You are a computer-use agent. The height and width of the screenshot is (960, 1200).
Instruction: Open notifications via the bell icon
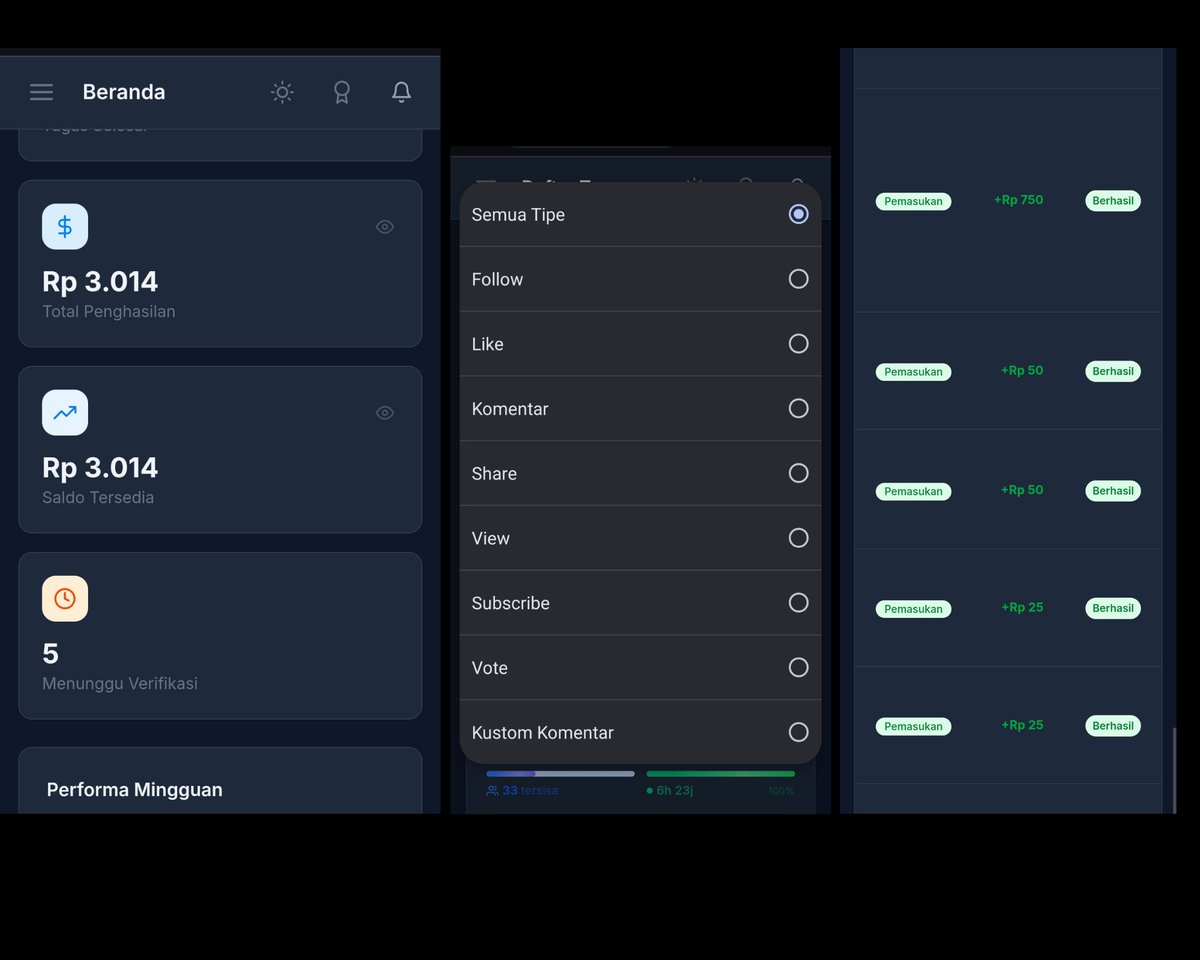[x=401, y=92]
